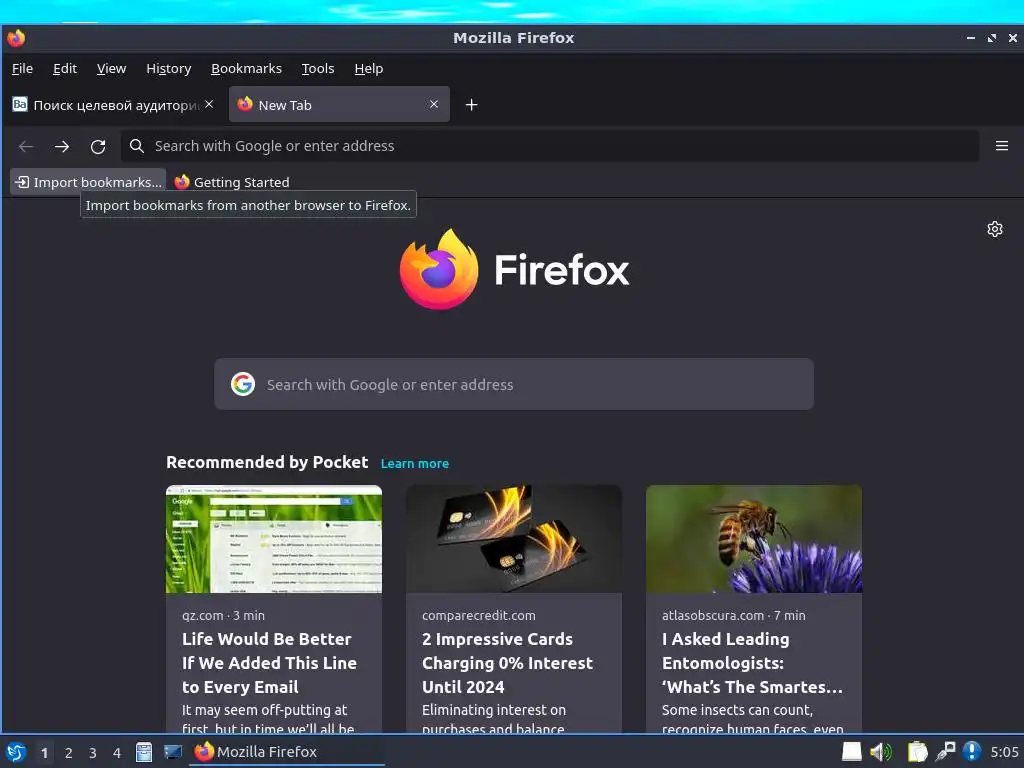Click the 5:05 clock in tray
Viewport: 1024px width, 768px height.
(x=1004, y=752)
